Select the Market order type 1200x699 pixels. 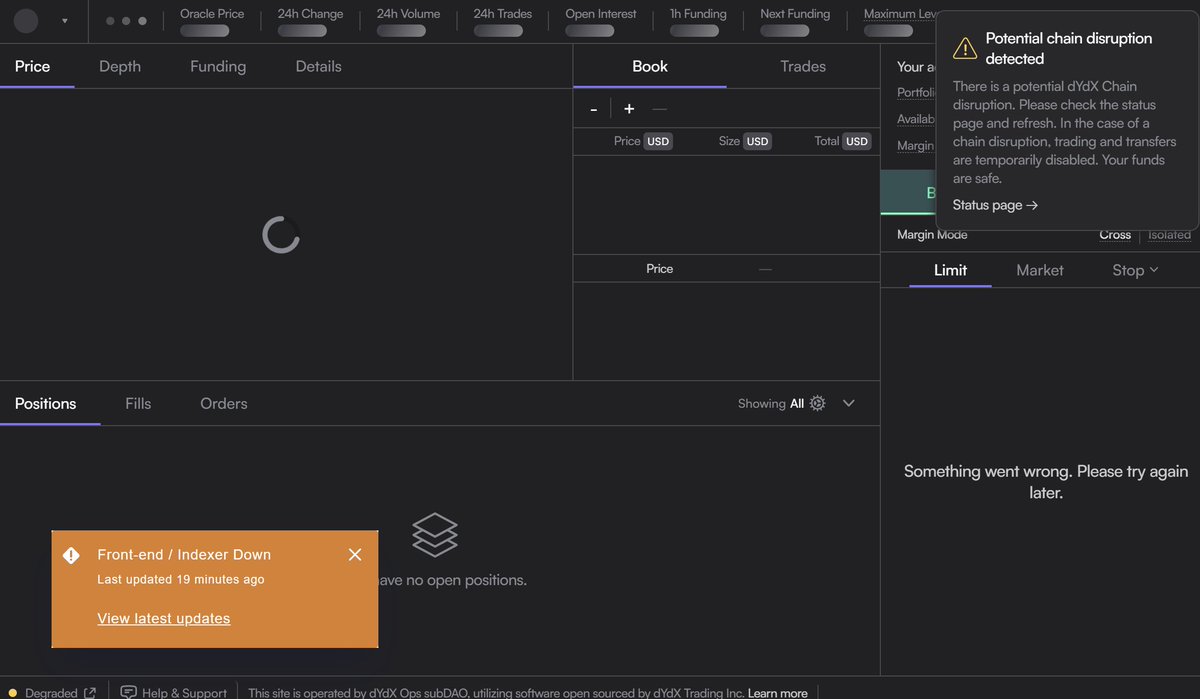[x=1040, y=270]
